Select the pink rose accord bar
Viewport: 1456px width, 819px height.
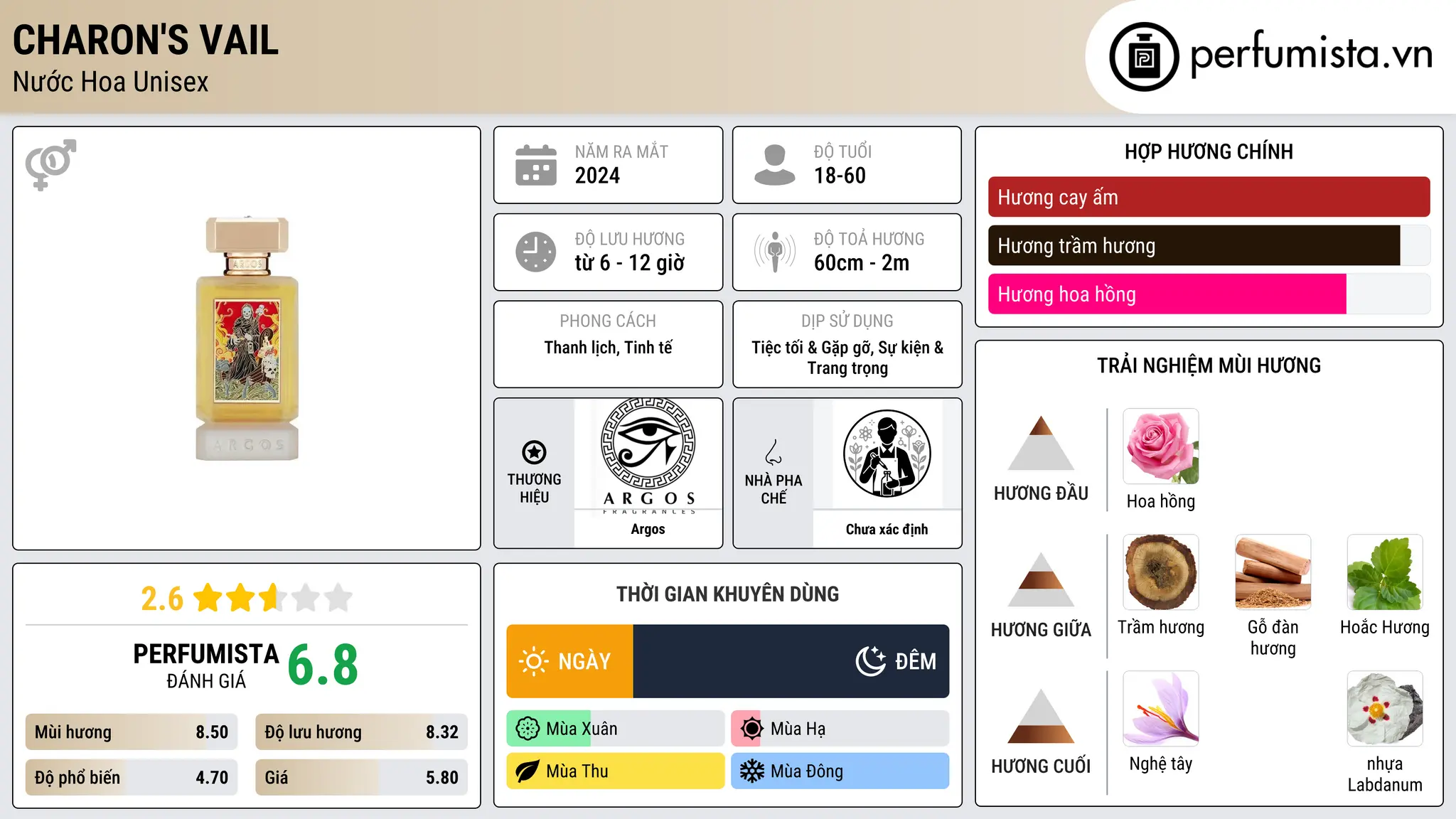1167,294
